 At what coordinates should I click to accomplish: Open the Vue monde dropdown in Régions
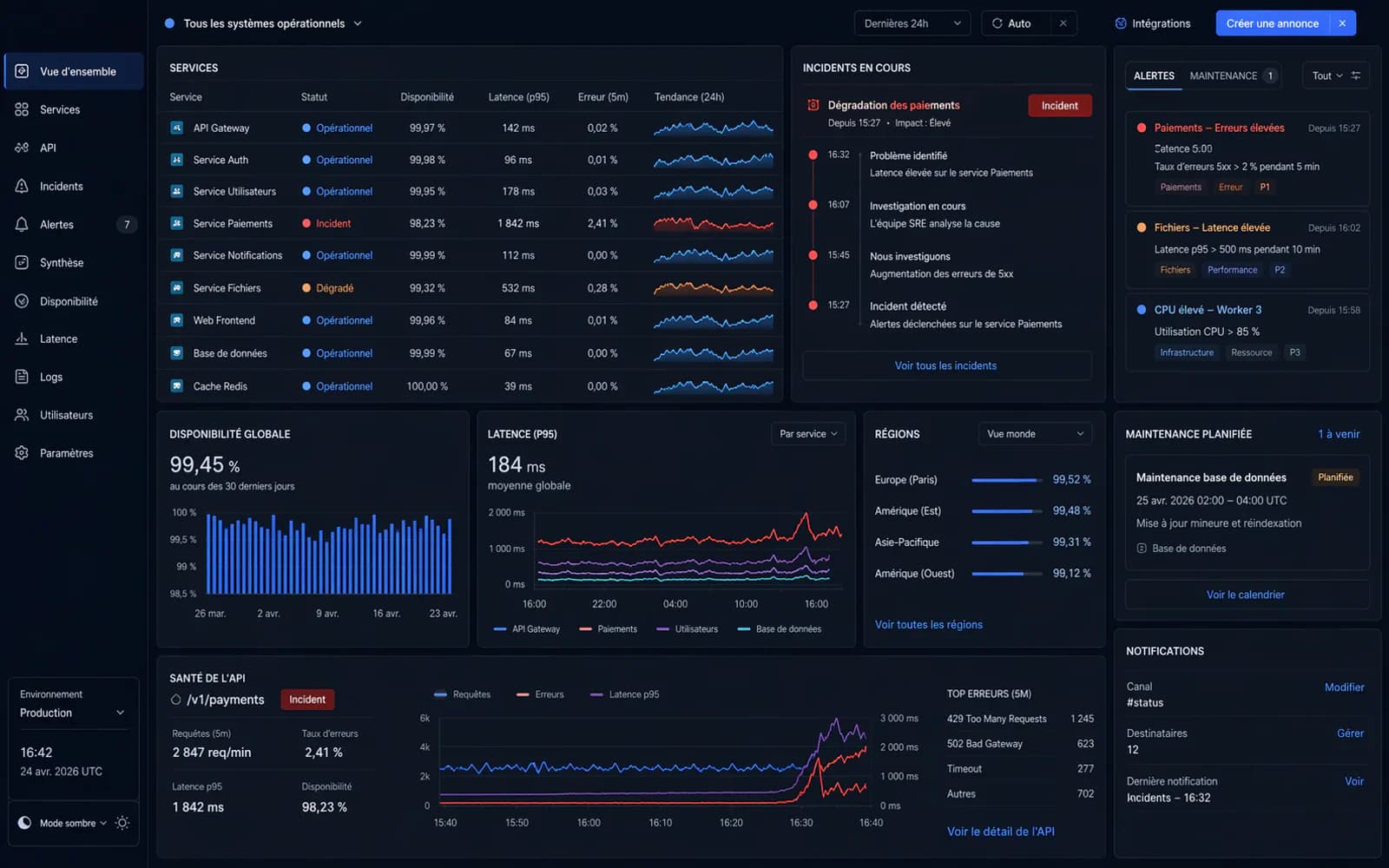[x=1035, y=434]
